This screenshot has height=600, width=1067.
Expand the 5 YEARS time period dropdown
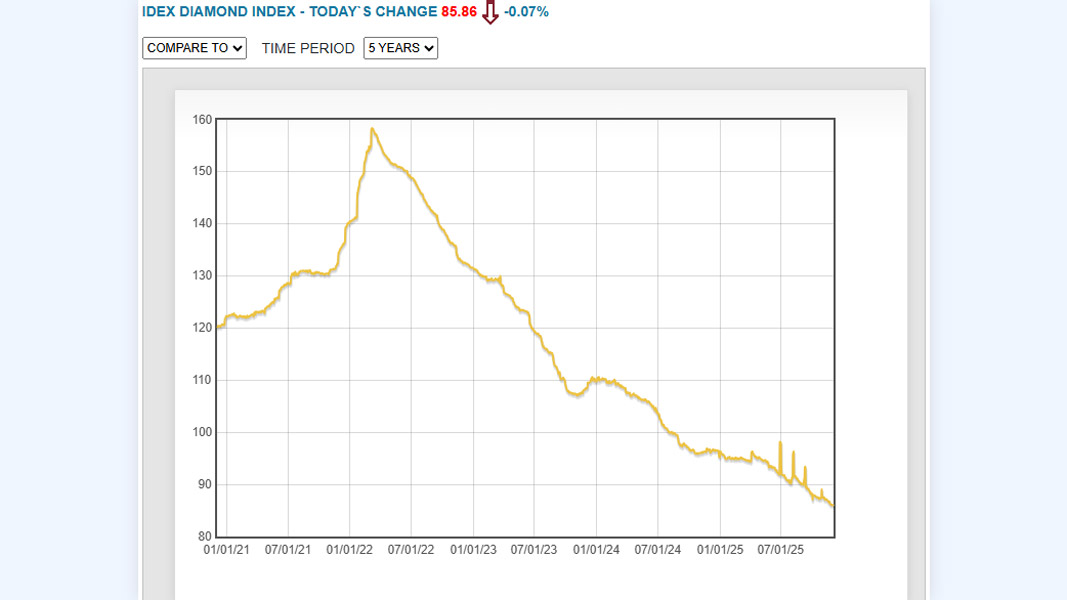[x=400, y=48]
